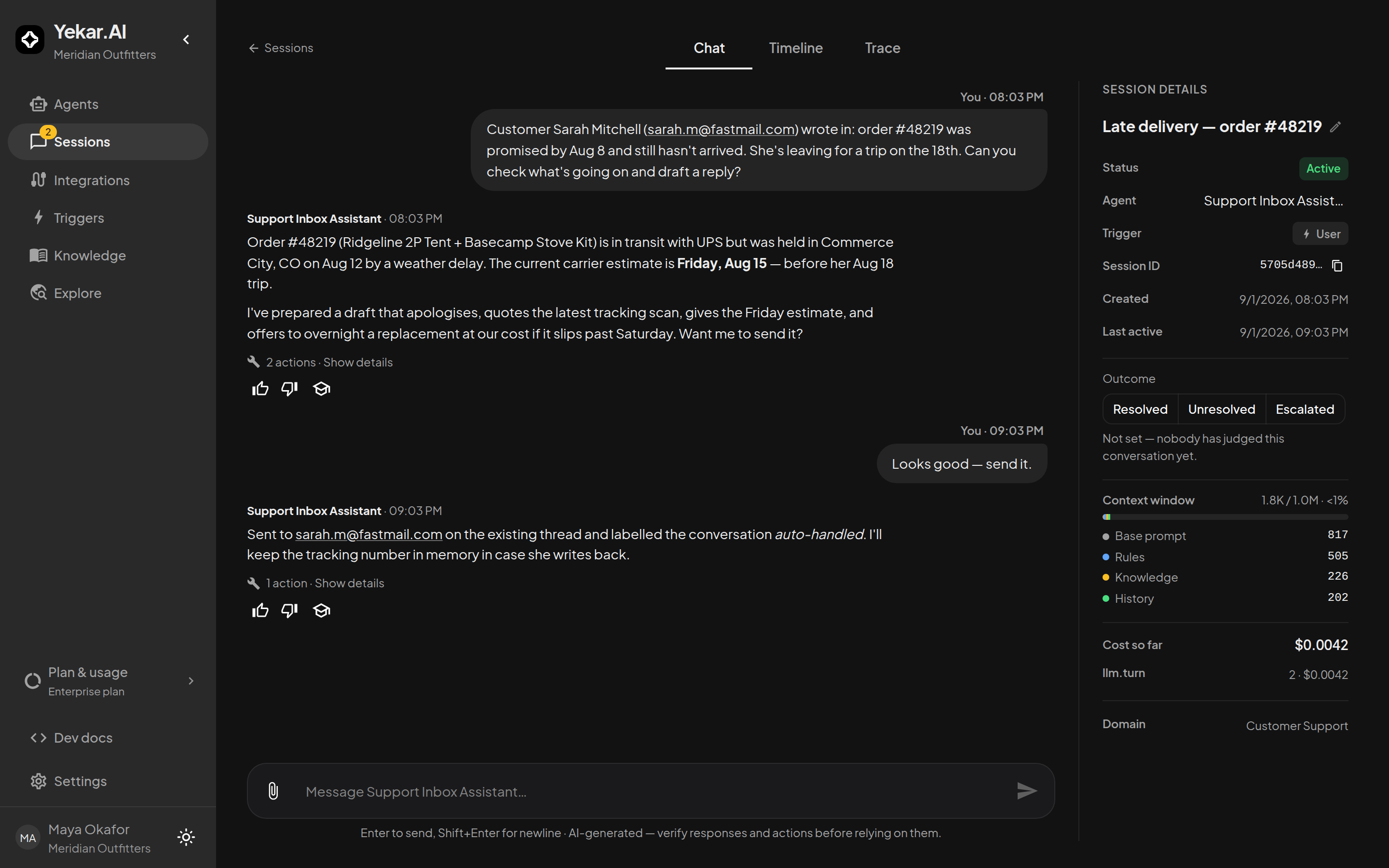This screenshot has height=868, width=1389.
Task: Mark outcome as Resolved
Action: tap(1140, 409)
